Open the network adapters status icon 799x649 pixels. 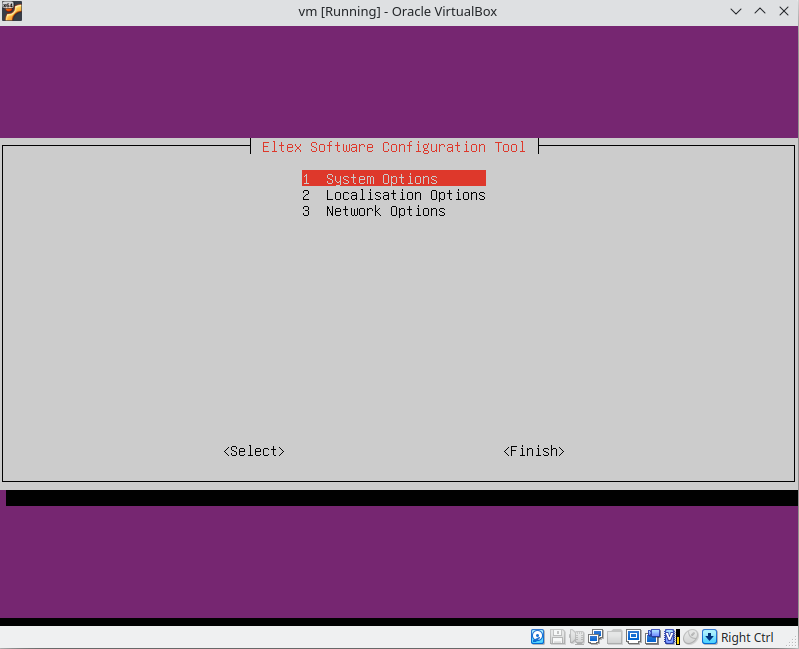coord(595,637)
